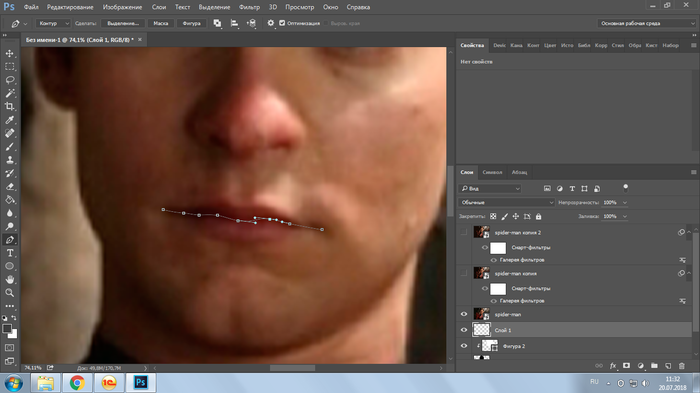Select the Crop tool
The width and height of the screenshot is (700, 393).
(x=9, y=107)
